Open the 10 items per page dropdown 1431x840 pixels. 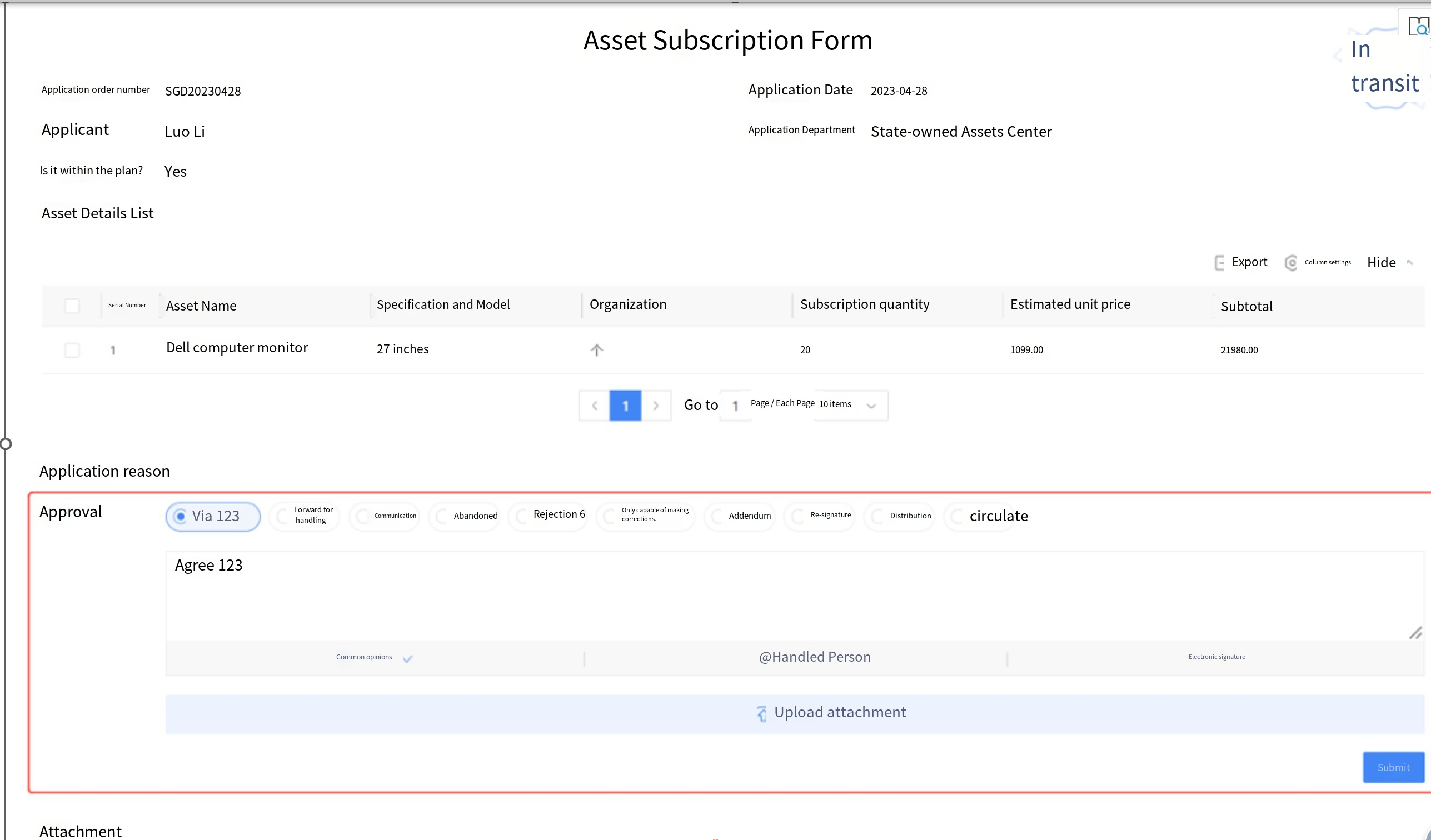tap(850, 405)
